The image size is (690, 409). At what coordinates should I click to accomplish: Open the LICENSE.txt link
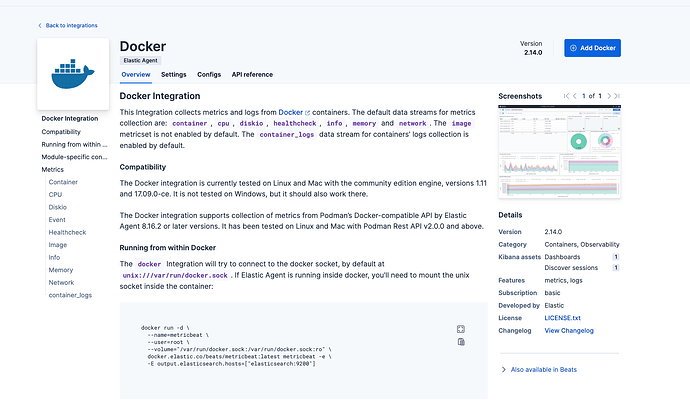pos(562,318)
